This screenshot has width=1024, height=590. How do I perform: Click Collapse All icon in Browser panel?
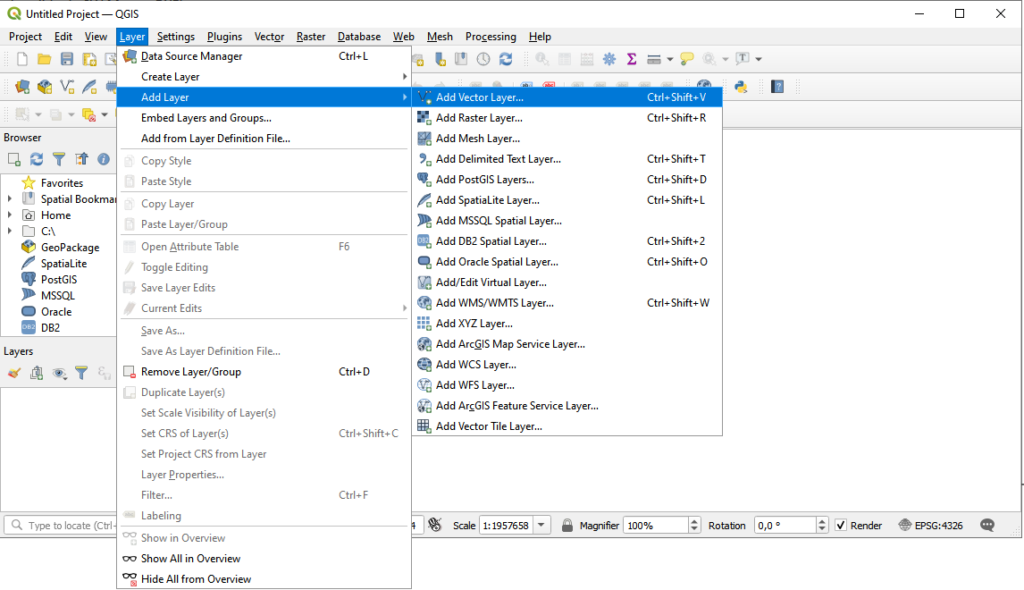click(81, 159)
